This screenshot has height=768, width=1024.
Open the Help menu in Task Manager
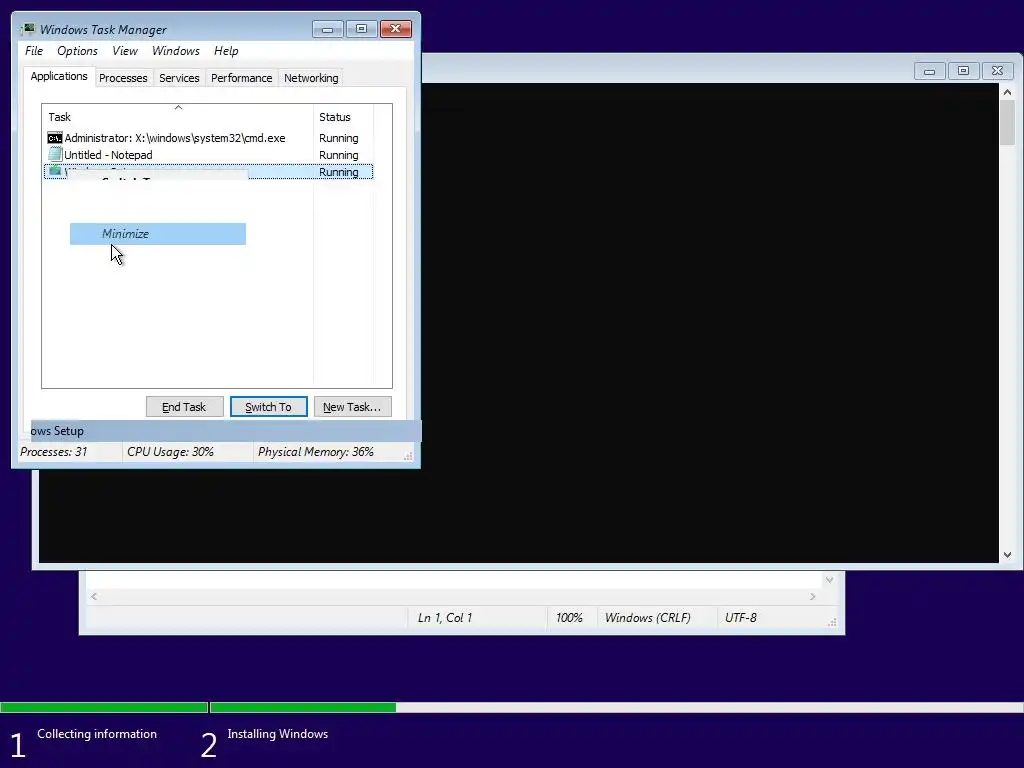coord(226,51)
